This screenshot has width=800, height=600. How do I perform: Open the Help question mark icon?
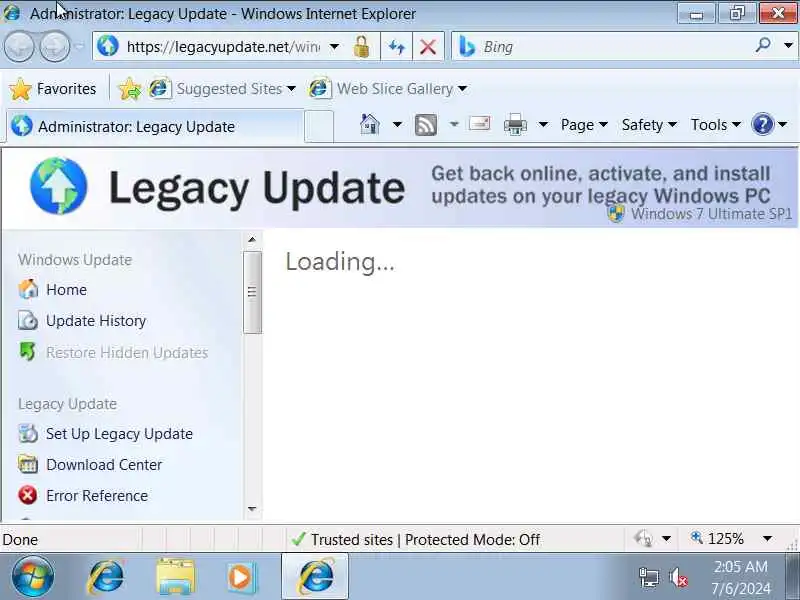pyautogui.click(x=763, y=124)
